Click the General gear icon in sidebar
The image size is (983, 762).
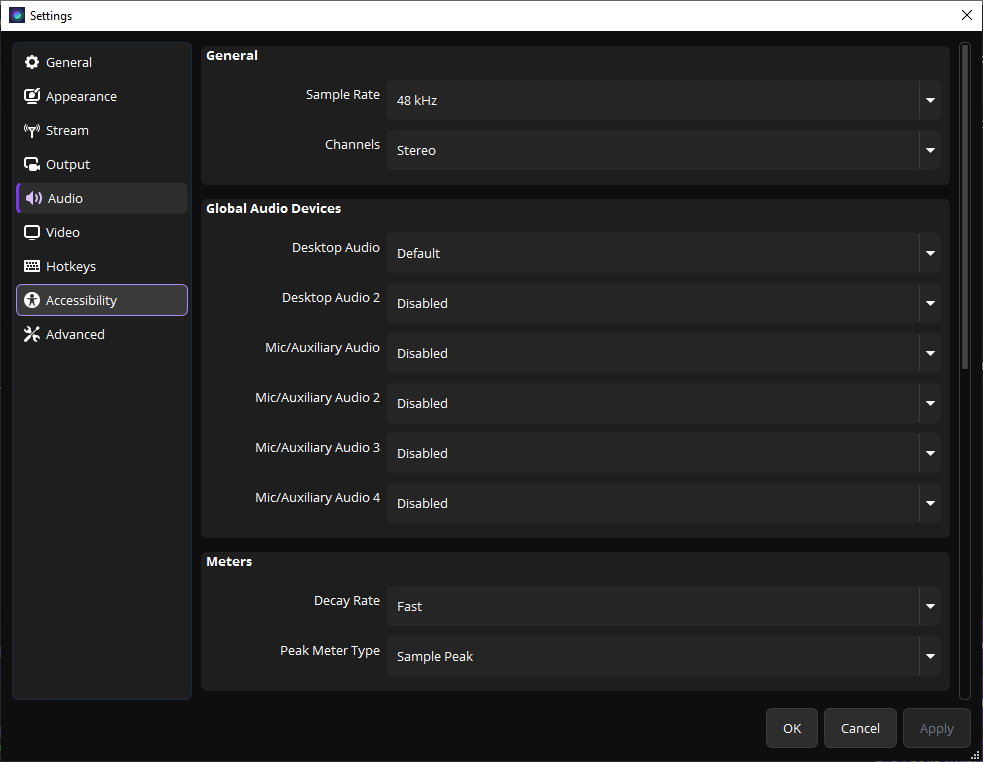click(x=32, y=62)
